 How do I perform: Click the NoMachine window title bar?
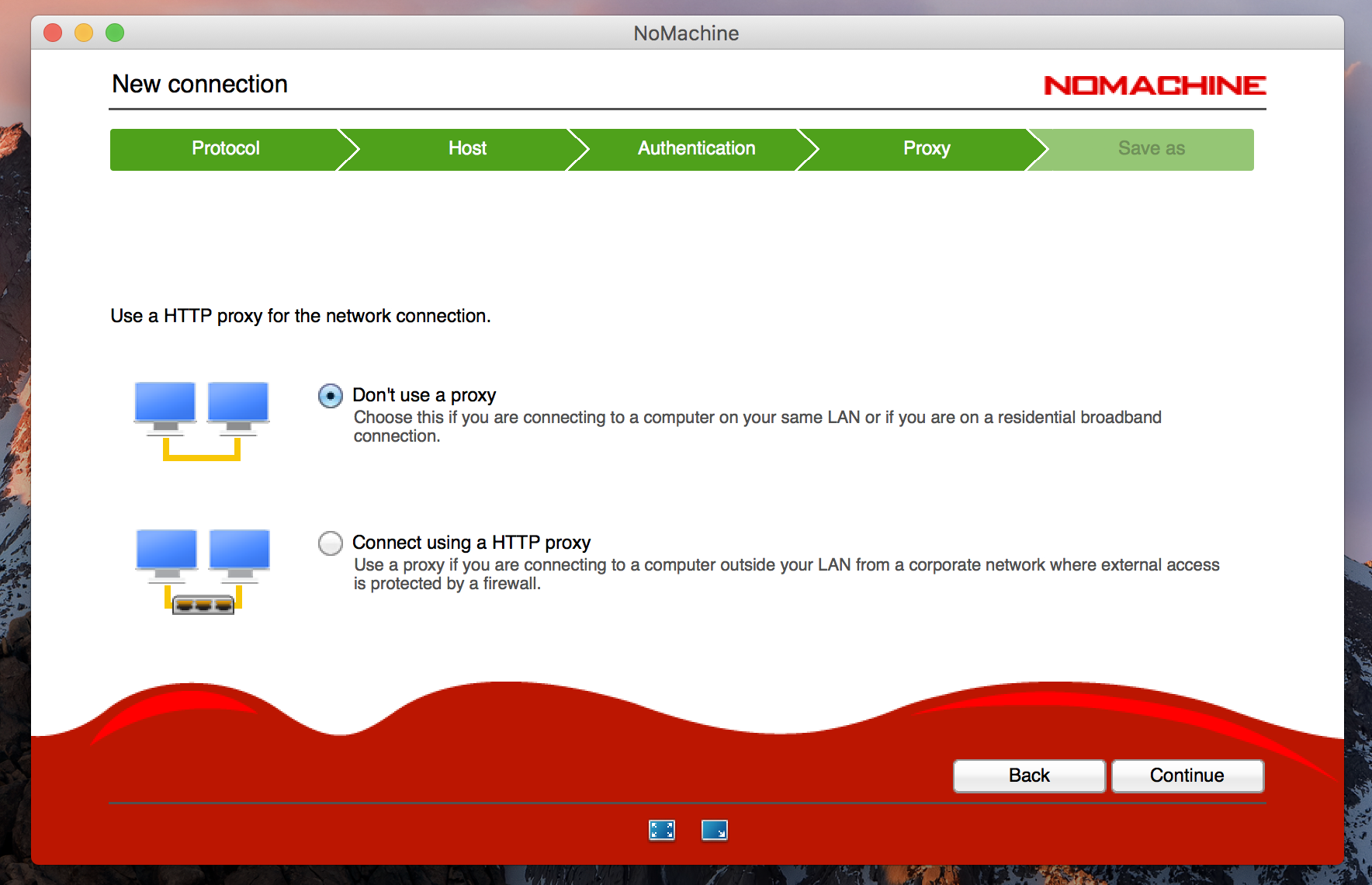pos(686,33)
